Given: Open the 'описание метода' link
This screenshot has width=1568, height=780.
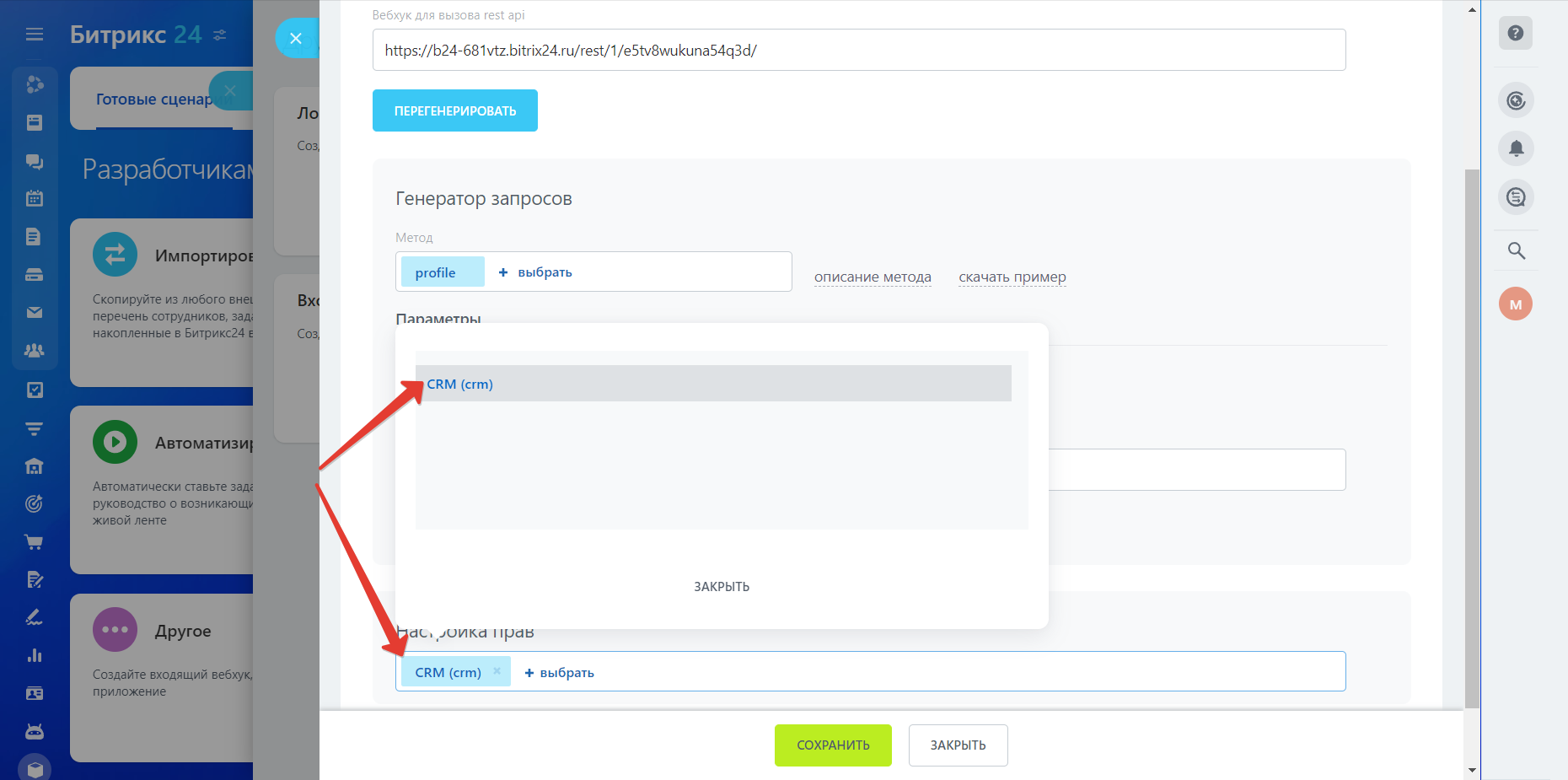Looking at the screenshot, I should coord(873,277).
